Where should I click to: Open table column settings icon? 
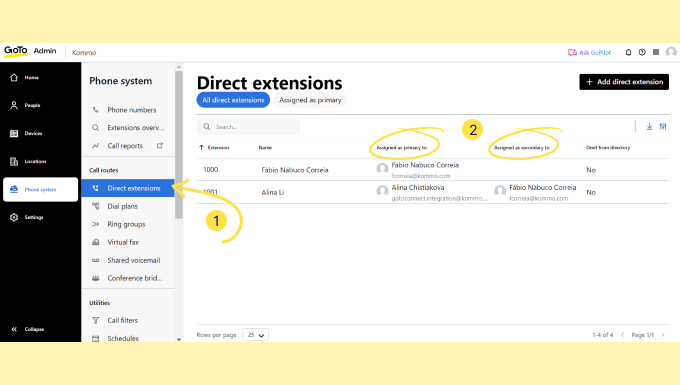pyautogui.click(x=663, y=127)
